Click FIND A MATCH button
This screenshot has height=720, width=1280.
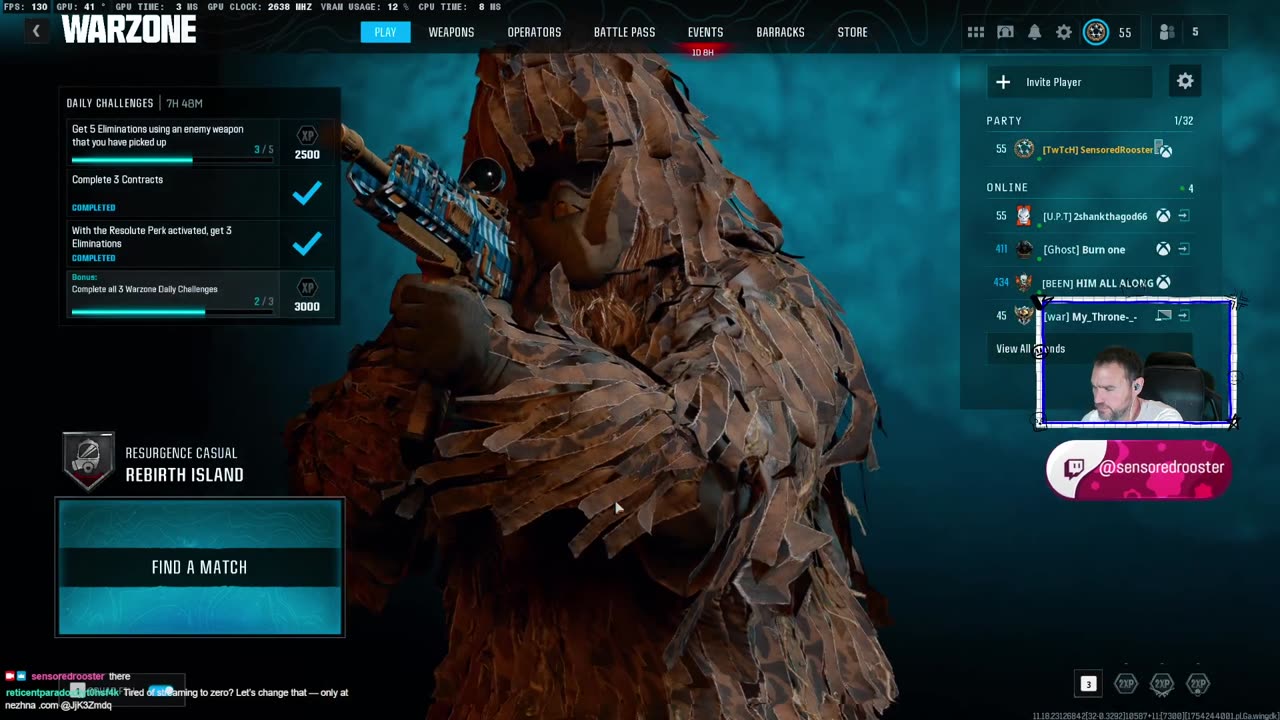pos(200,567)
